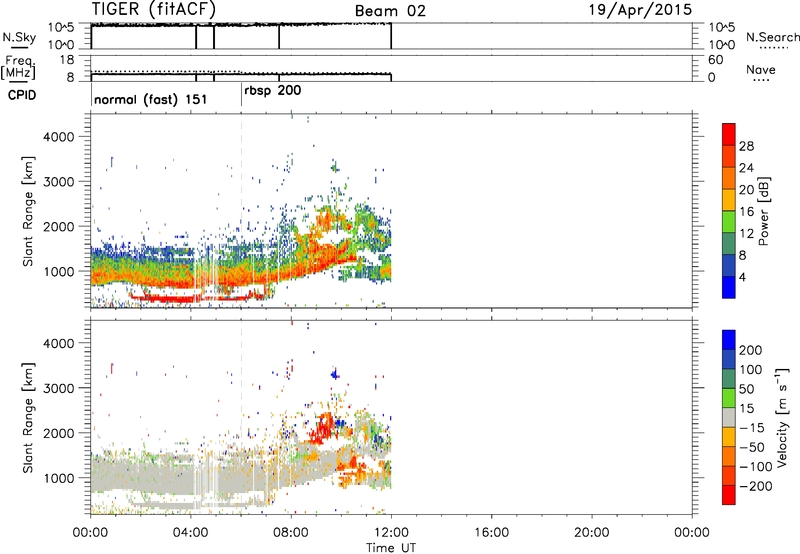Click the TIGER (fitACF) title
Screen dimensions: 800x554
pos(154,9)
